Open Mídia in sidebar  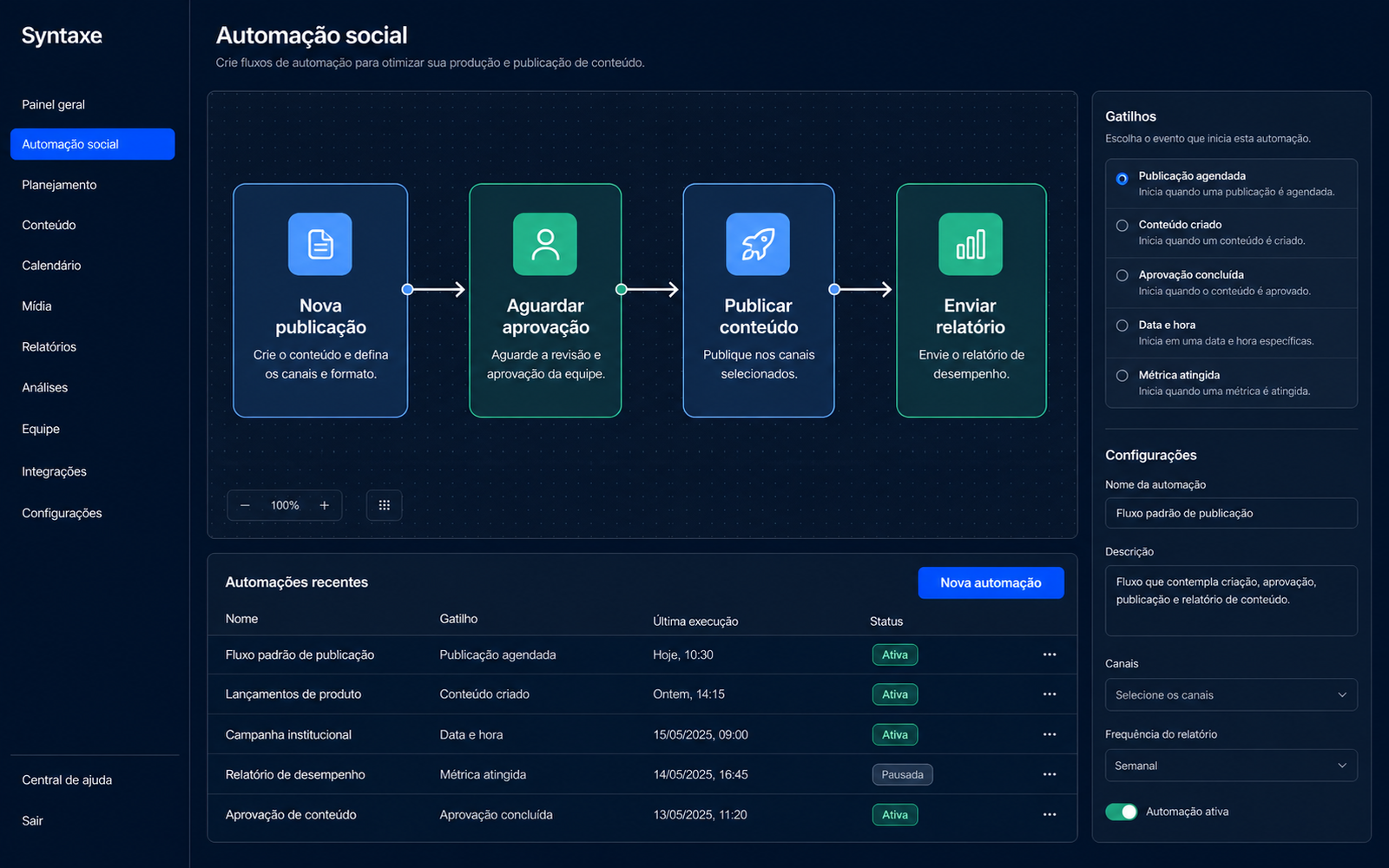36,306
